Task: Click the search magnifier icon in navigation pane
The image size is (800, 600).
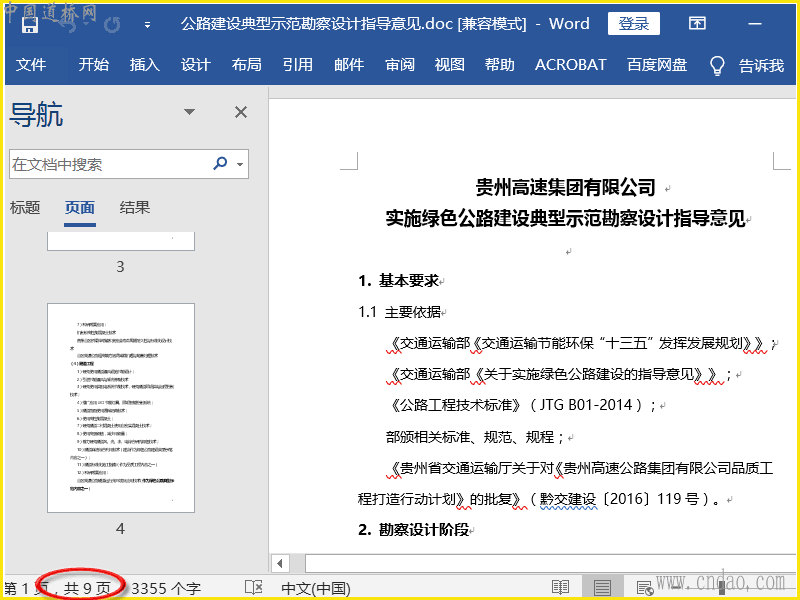Action: click(220, 164)
